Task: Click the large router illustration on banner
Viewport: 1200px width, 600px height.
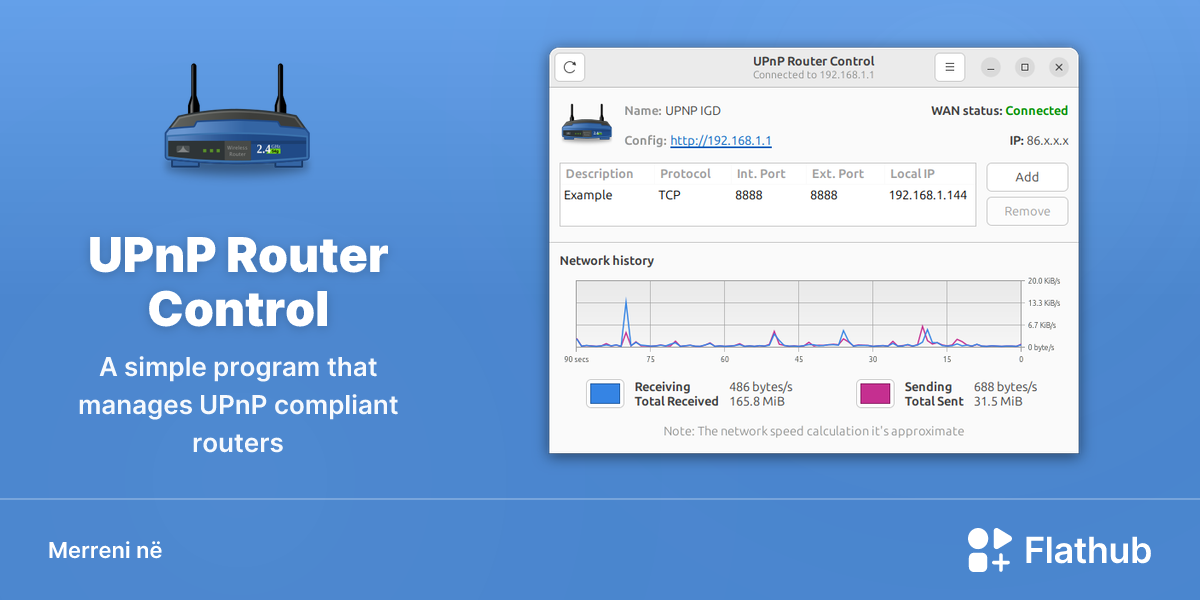Action: 237,117
